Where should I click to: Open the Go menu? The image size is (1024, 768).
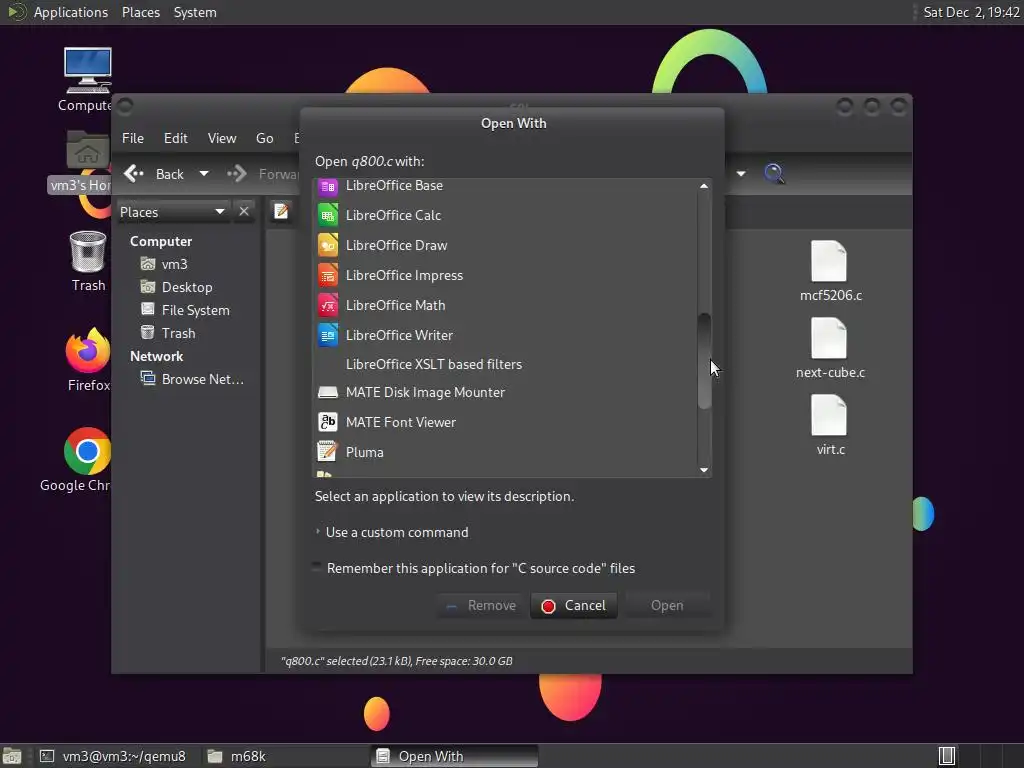pos(264,138)
